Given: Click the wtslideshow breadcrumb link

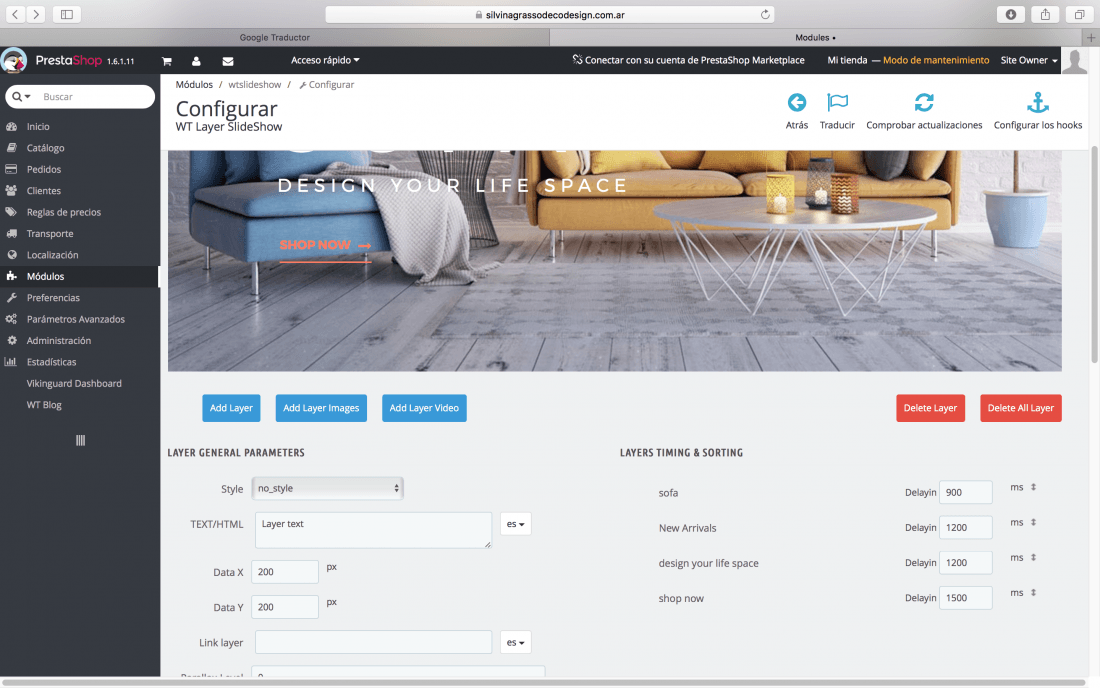Looking at the screenshot, I should click(255, 84).
